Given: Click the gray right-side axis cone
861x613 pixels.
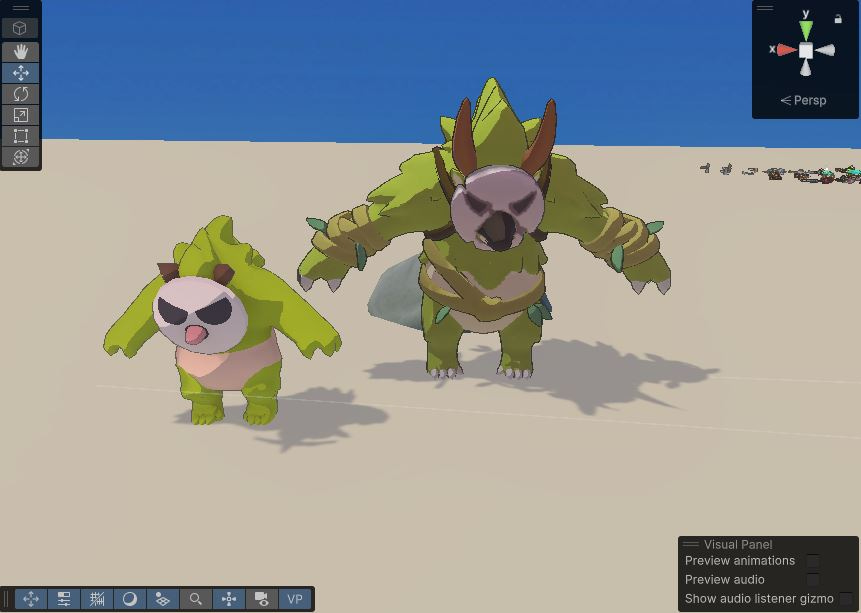Looking at the screenshot, I should point(825,51).
